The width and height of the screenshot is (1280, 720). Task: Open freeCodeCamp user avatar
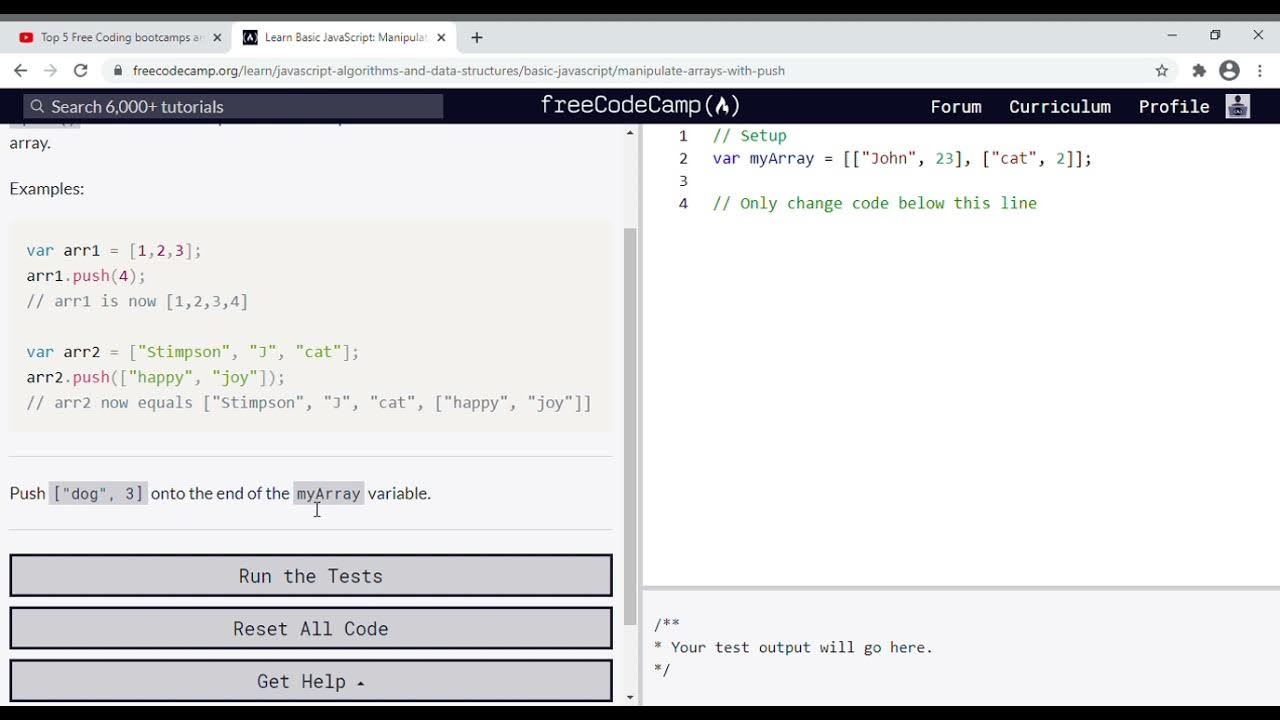[x=1238, y=106]
